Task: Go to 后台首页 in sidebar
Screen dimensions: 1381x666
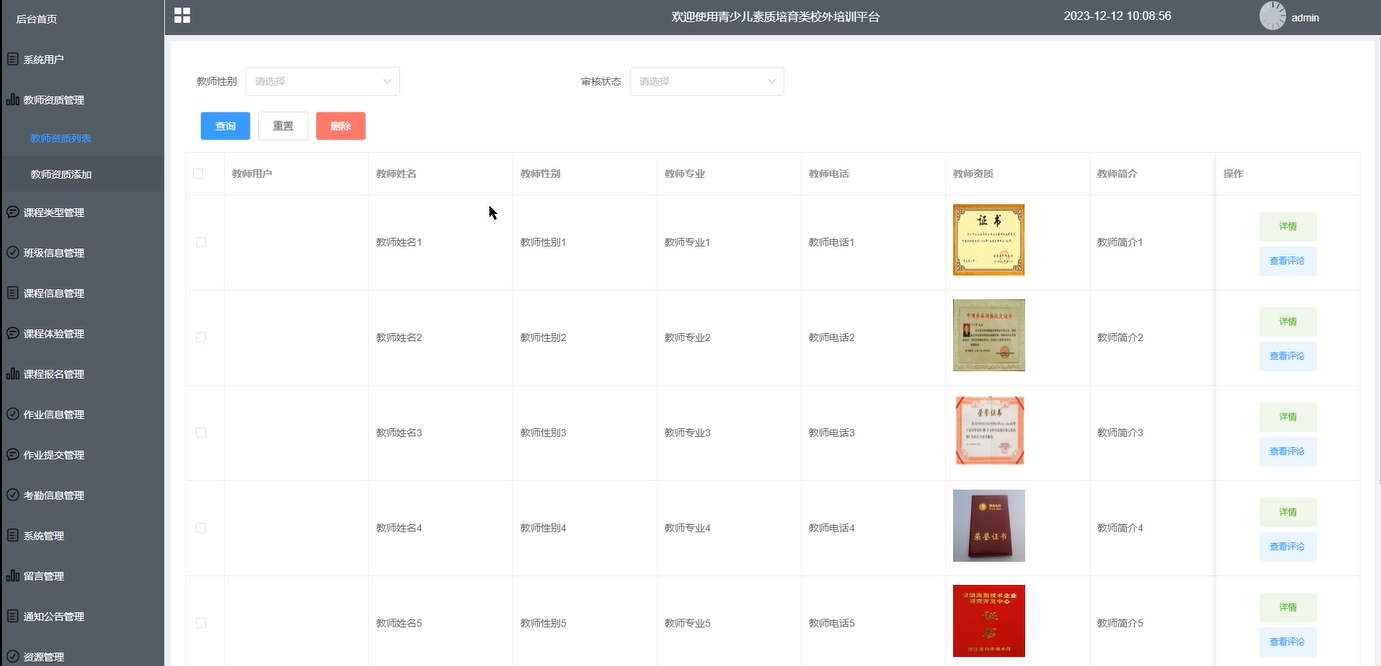Action: coord(36,19)
